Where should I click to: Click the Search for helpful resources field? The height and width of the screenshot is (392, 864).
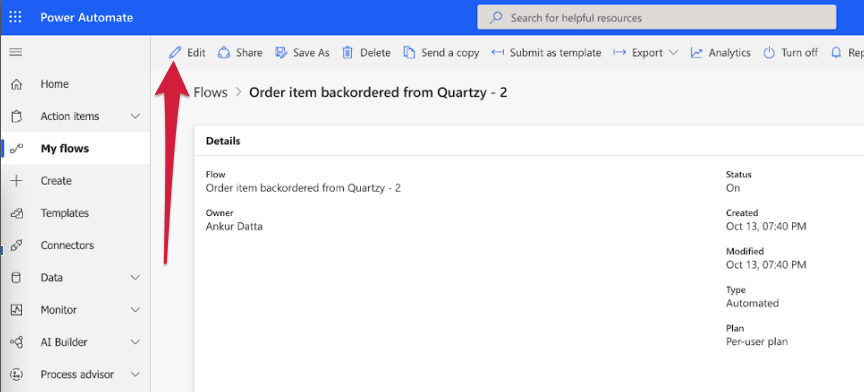tap(656, 18)
